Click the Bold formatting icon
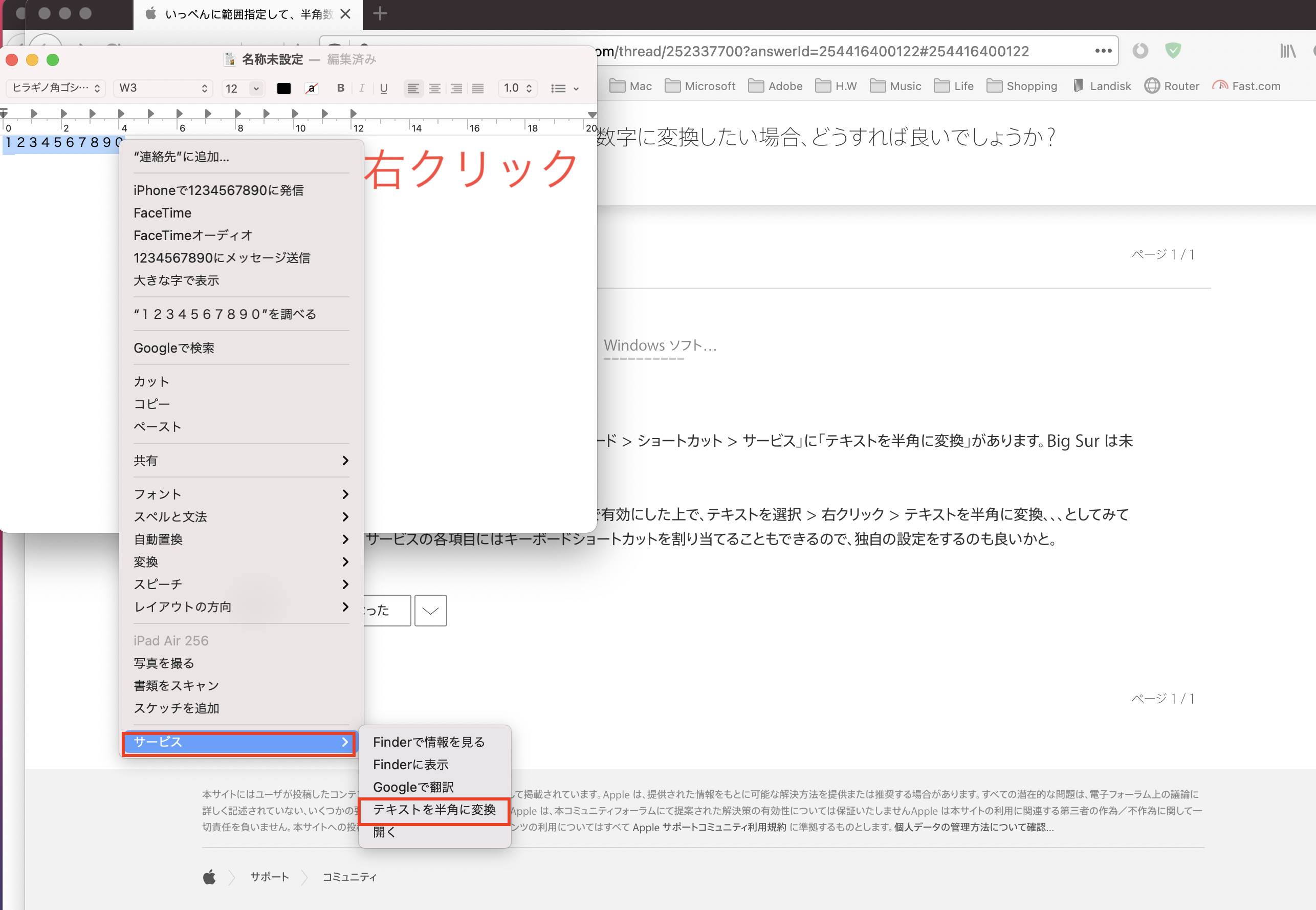 point(340,88)
